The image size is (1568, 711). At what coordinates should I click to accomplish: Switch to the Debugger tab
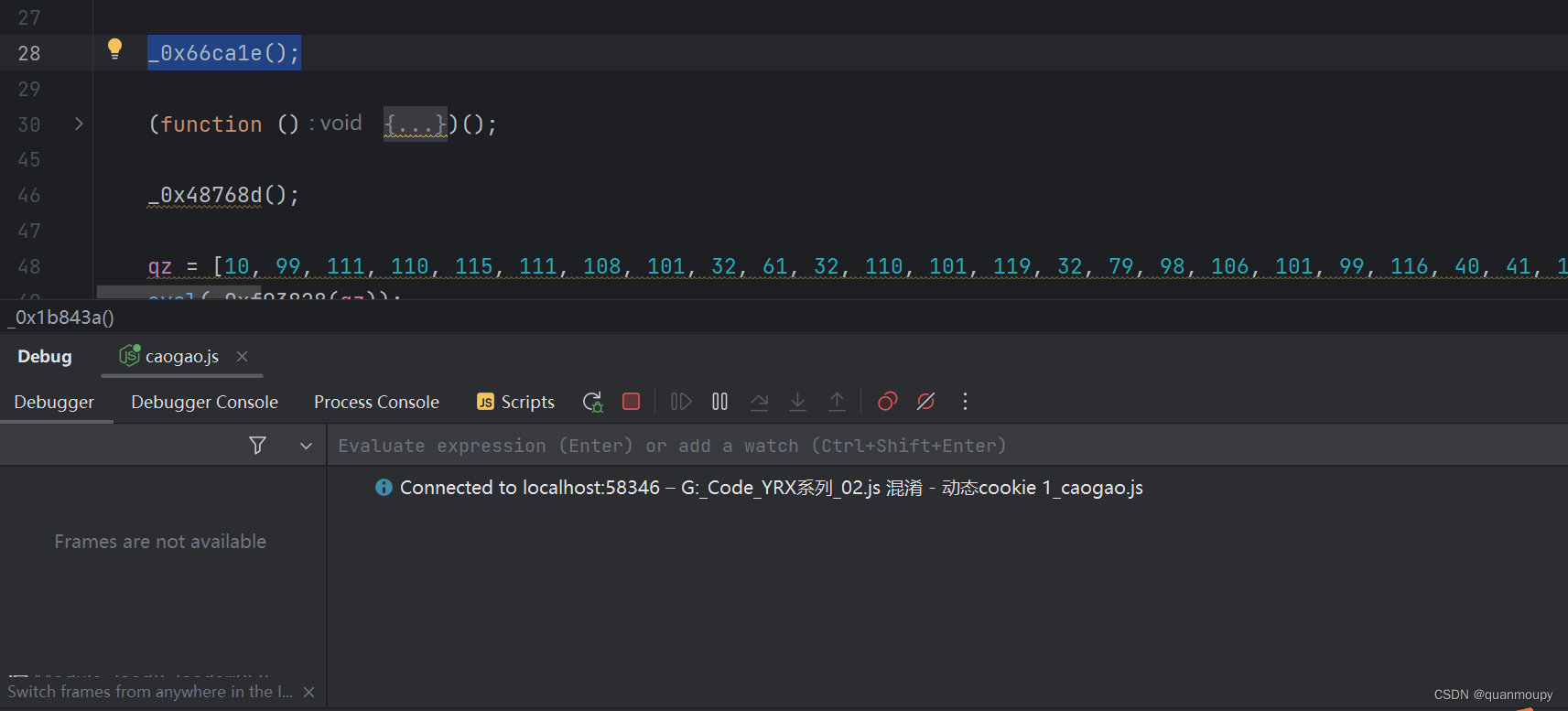click(54, 402)
